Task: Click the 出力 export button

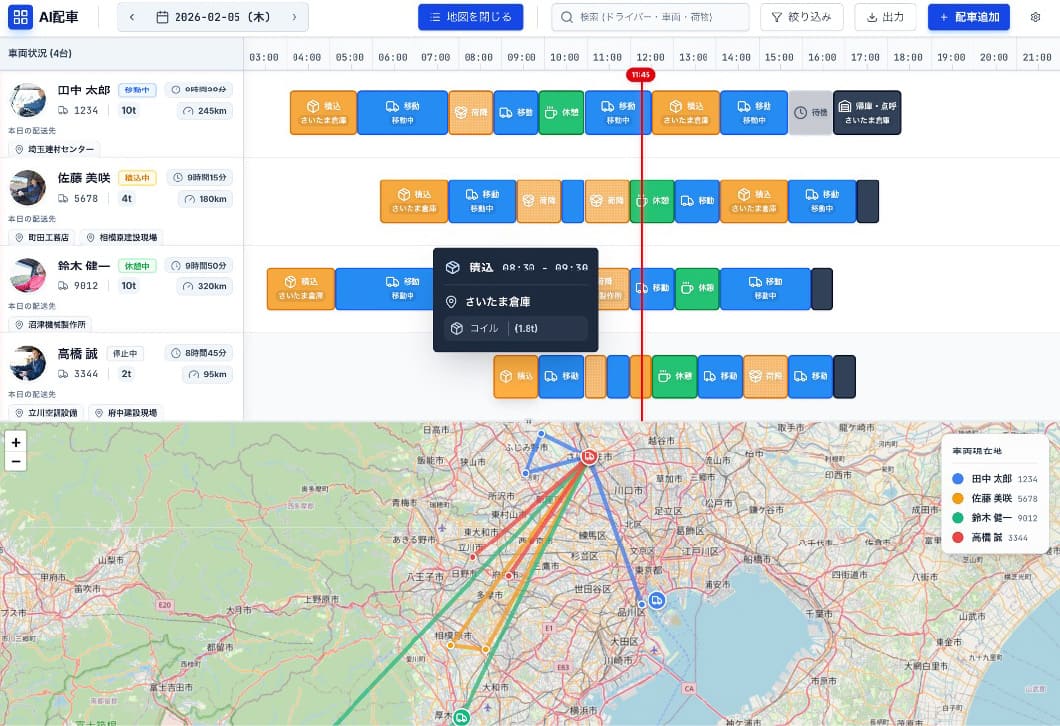Action: coord(885,17)
